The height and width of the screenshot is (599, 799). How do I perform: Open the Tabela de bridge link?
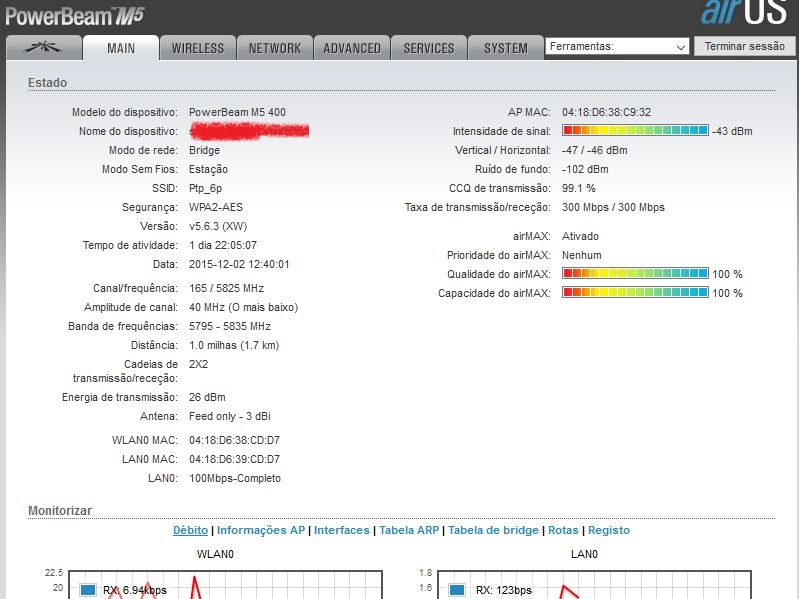pos(493,530)
